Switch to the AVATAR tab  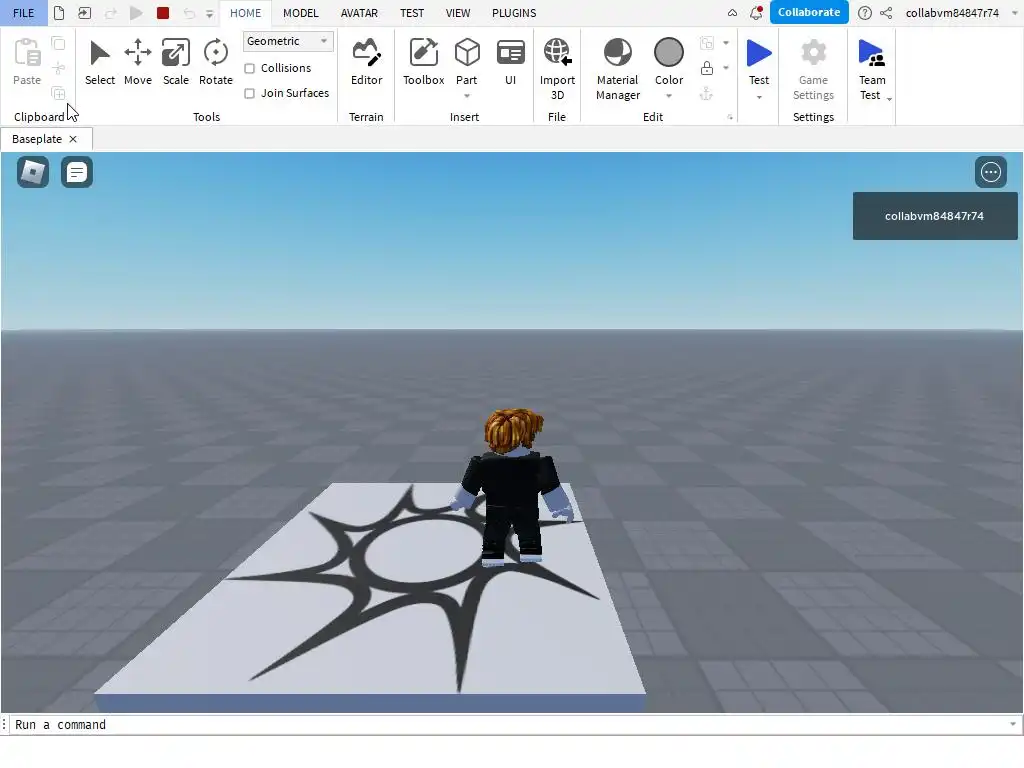point(359,13)
